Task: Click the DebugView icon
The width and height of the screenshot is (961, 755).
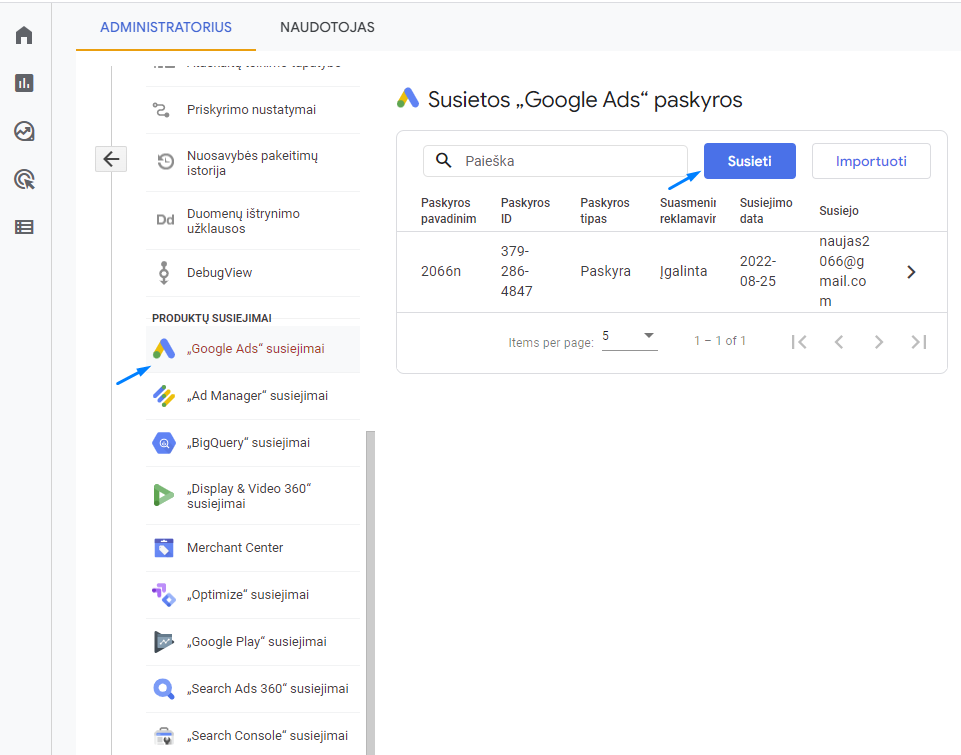Action: [x=164, y=273]
